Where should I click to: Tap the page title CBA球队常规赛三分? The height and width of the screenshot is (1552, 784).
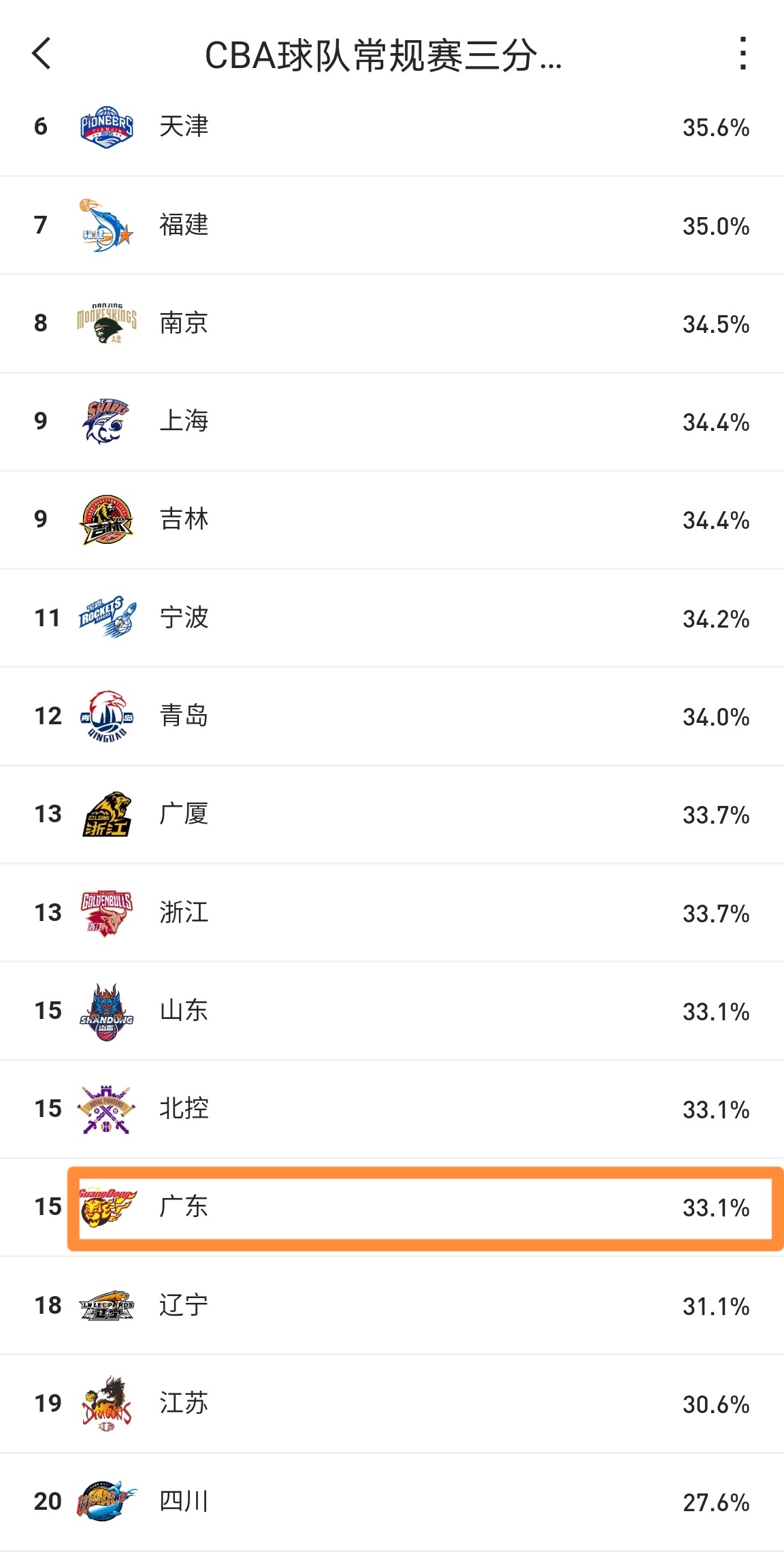point(383,56)
